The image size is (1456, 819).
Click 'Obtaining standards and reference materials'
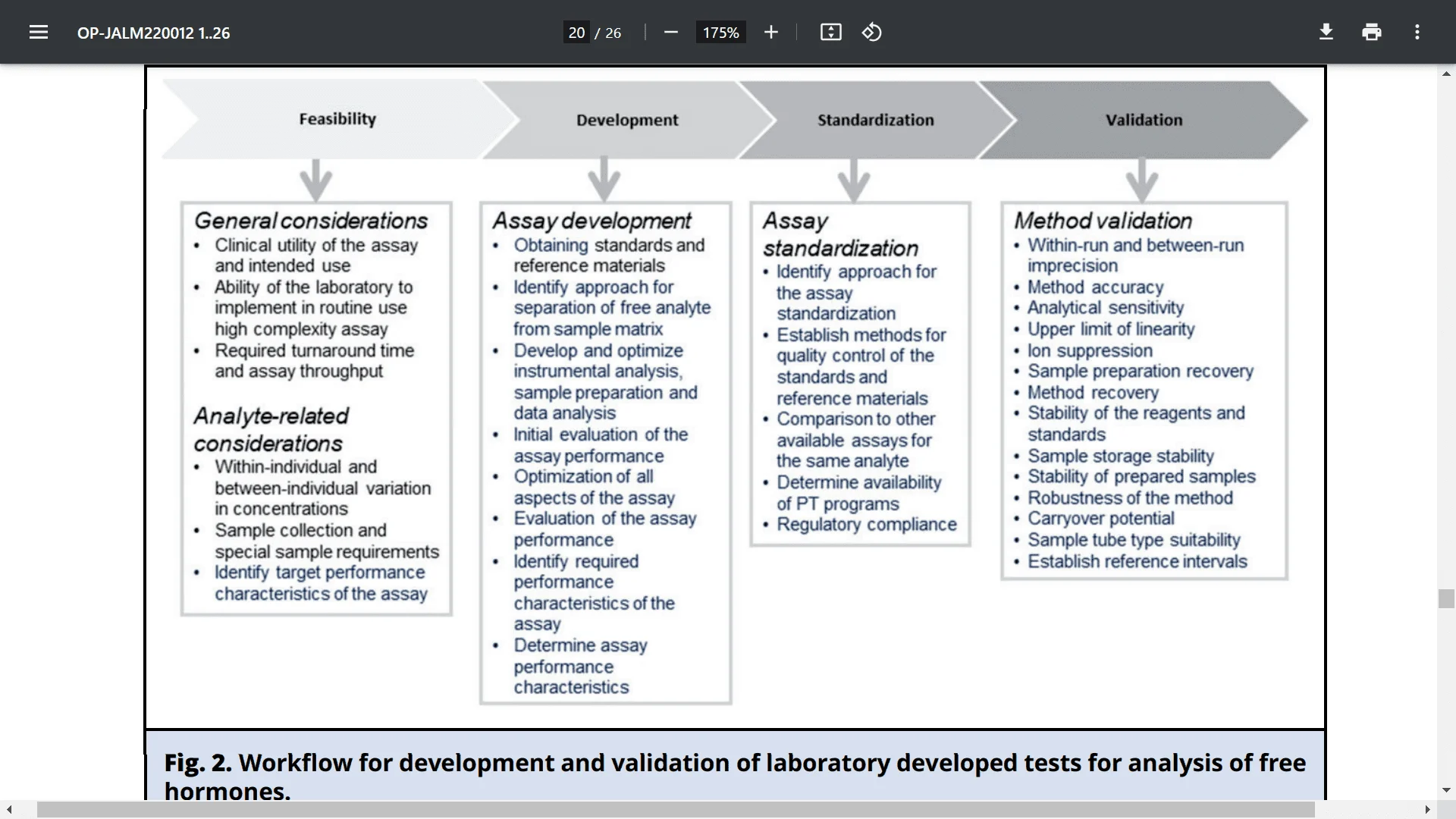coord(609,256)
